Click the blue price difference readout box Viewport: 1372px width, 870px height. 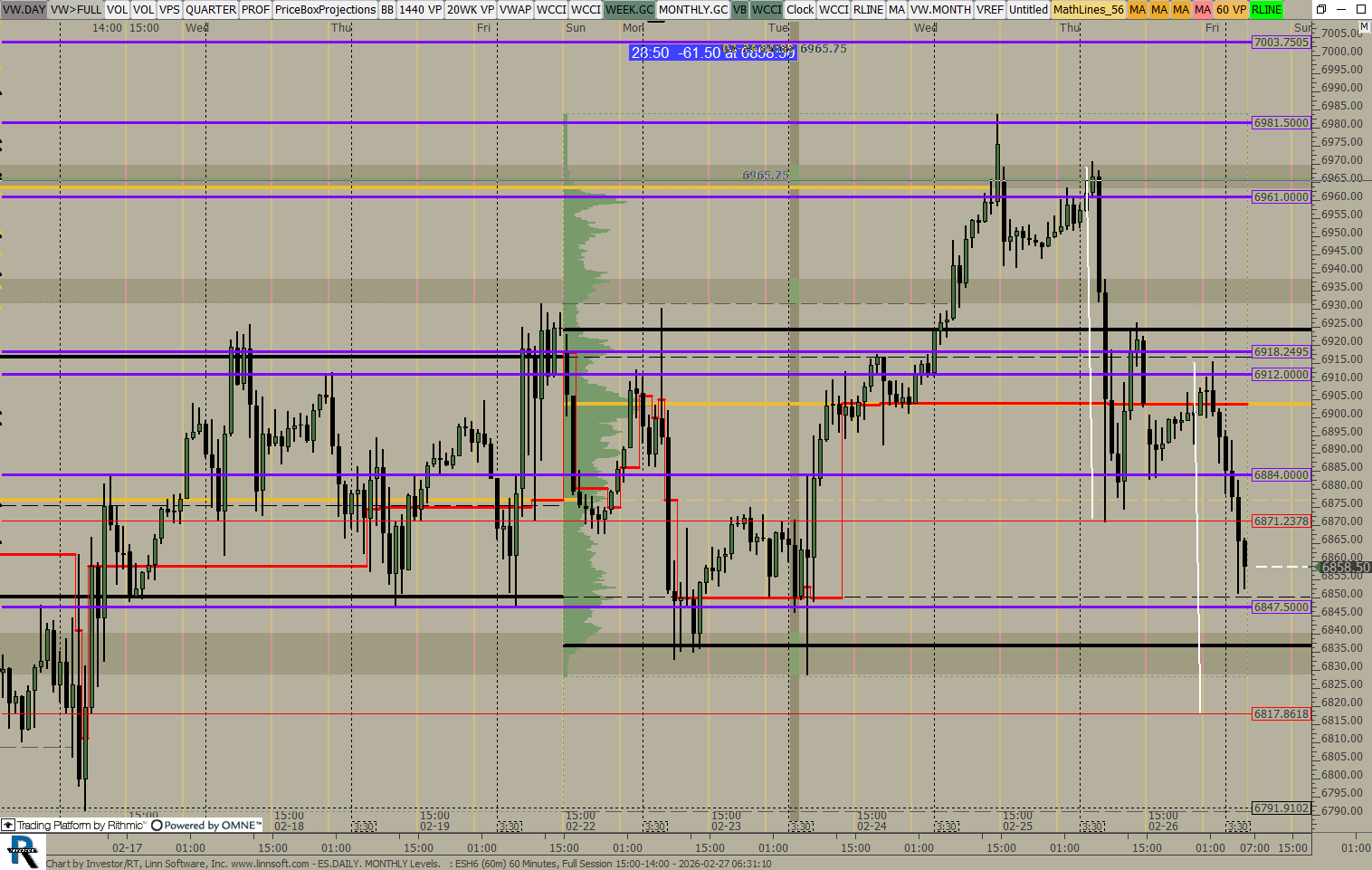point(712,53)
